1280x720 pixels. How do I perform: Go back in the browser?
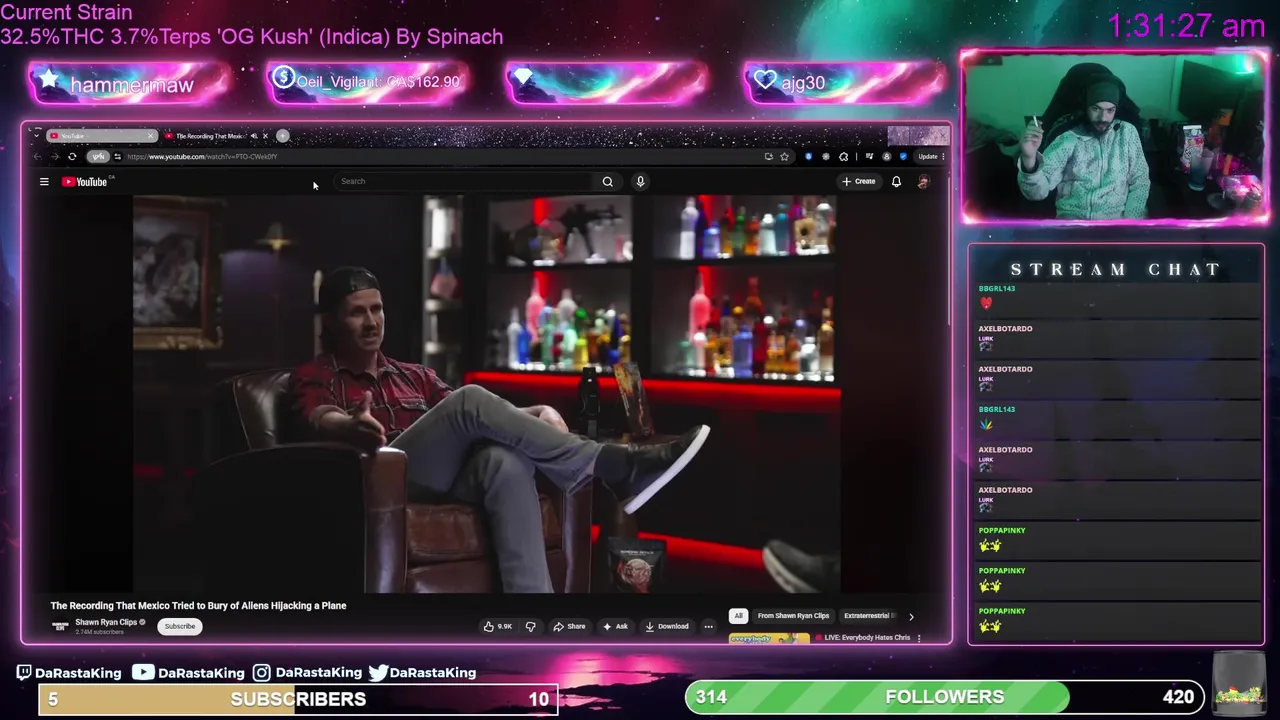coord(37,156)
